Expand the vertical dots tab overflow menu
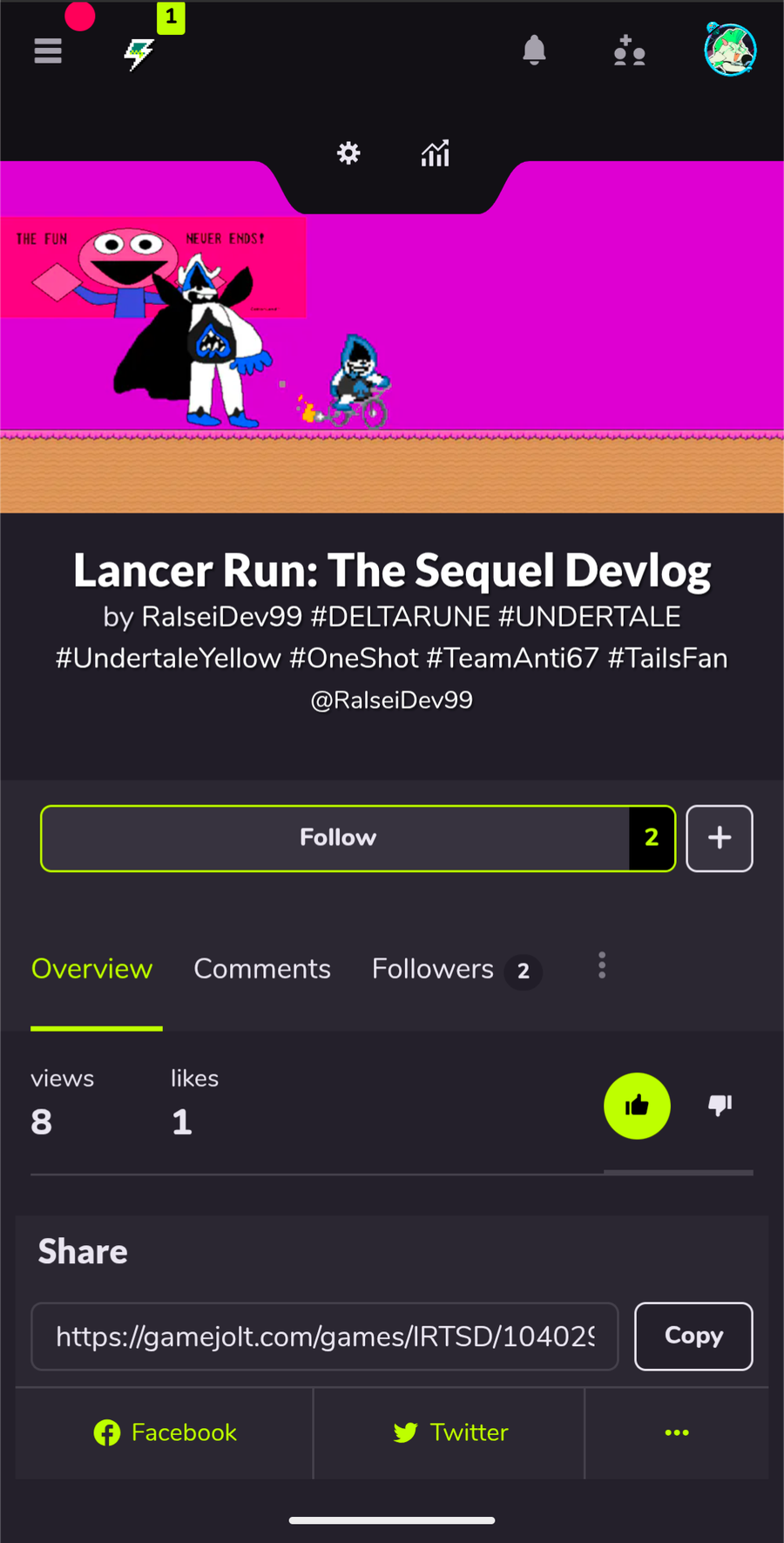The image size is (784, 1543). click(x=602, y=965)
